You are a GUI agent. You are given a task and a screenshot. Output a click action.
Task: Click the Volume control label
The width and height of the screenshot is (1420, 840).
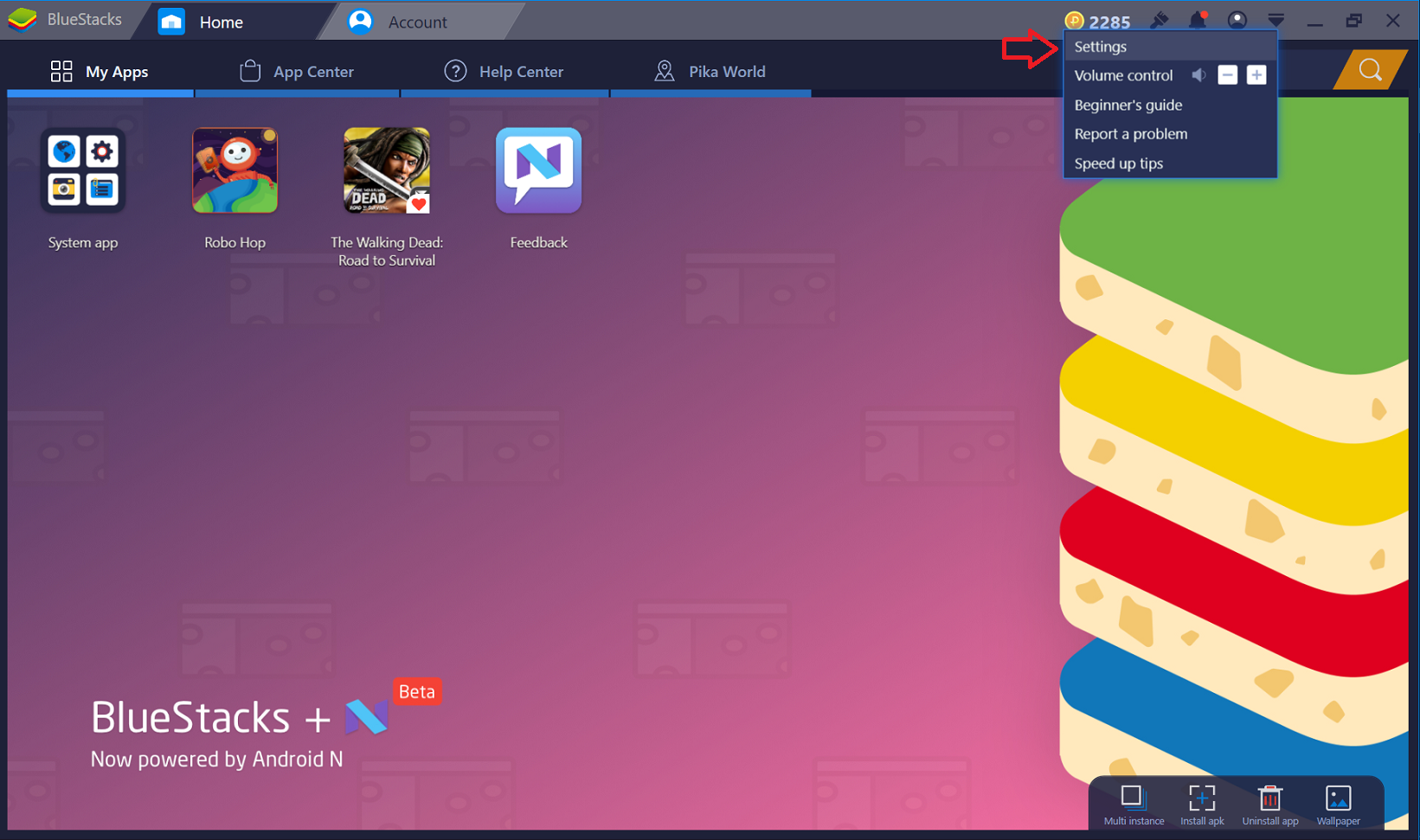coord(1123,75)
